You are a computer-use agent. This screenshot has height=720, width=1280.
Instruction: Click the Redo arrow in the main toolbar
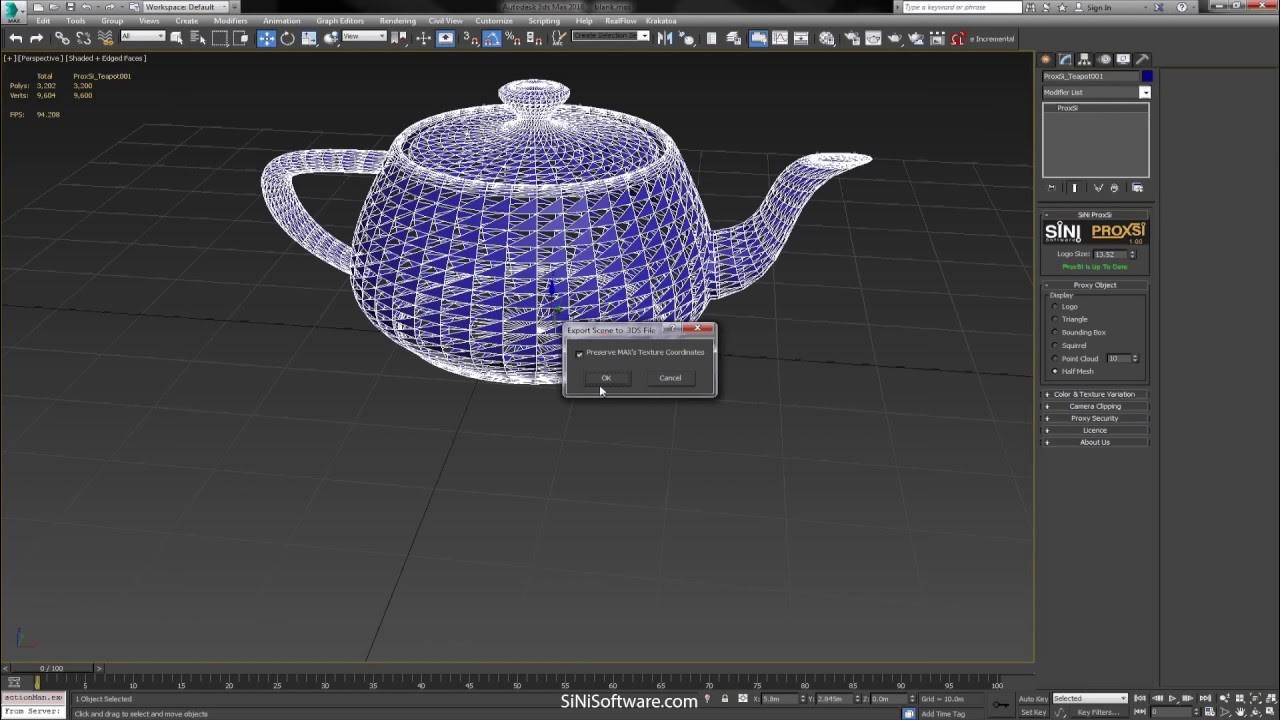(37, 38)
